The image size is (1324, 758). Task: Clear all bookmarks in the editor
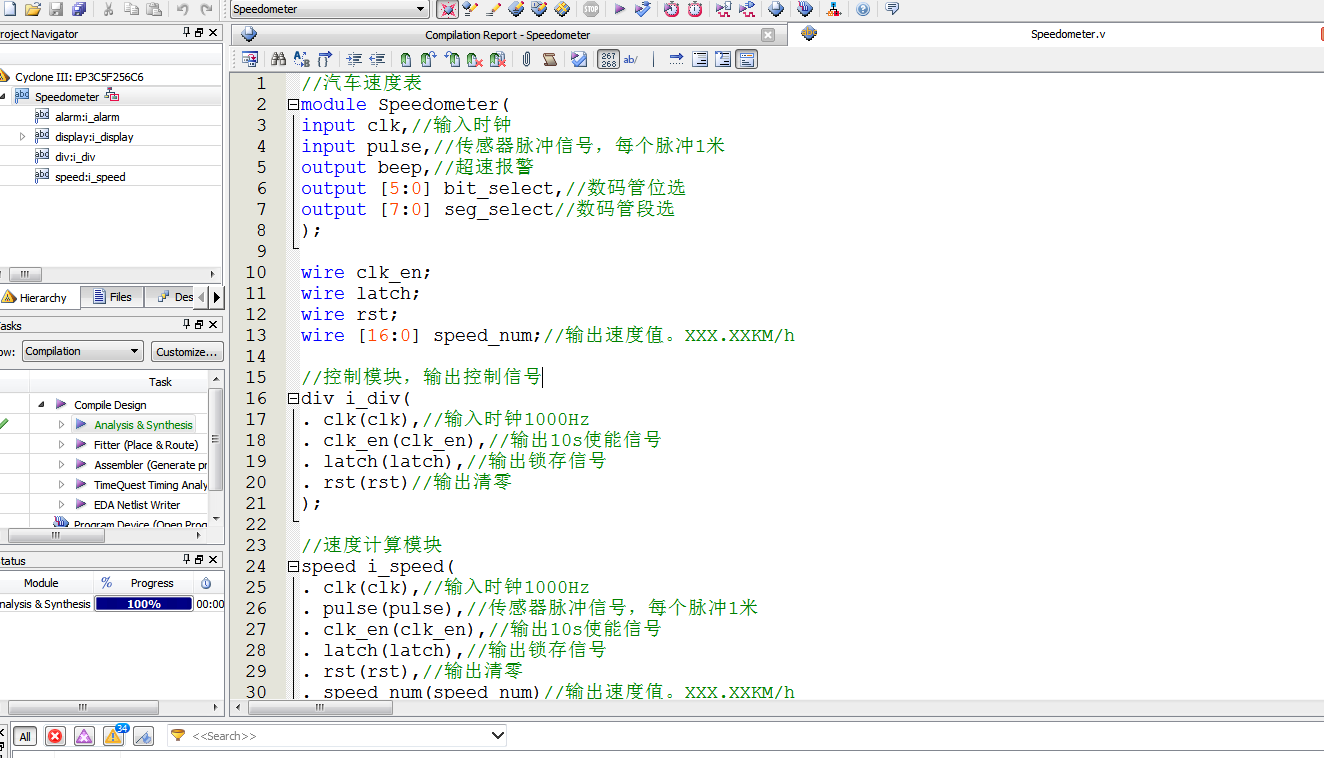(x=498, y=59)
